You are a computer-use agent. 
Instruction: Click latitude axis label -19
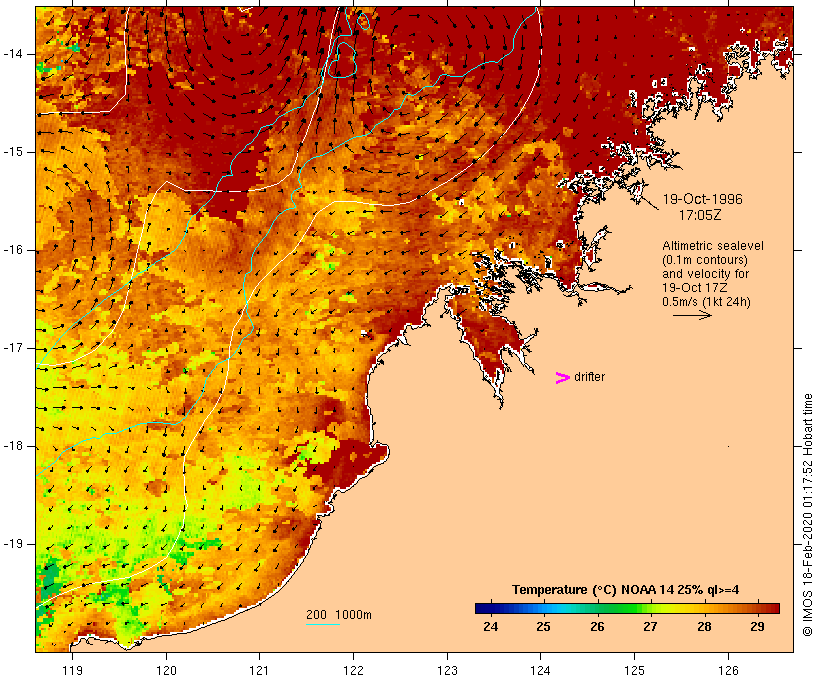13,544
